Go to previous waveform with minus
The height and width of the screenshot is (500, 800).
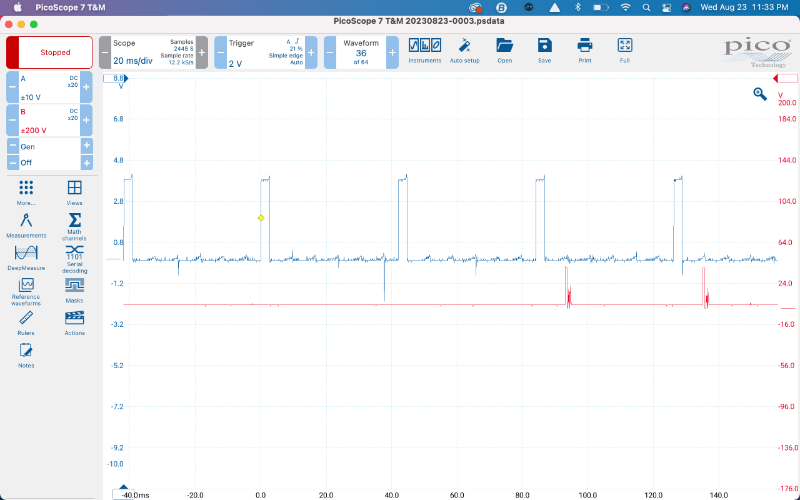point(329,53)
